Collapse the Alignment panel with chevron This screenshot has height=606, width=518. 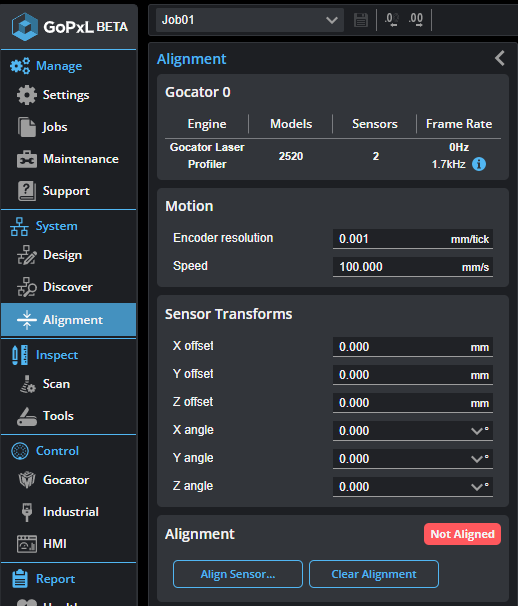coord(500,58)
